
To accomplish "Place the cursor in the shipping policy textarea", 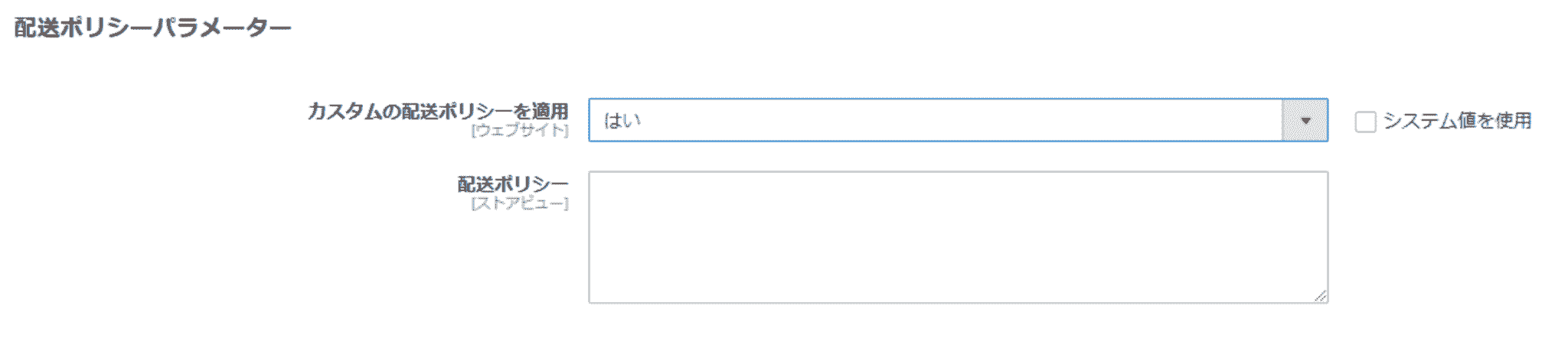I will (x=957, y=237).
